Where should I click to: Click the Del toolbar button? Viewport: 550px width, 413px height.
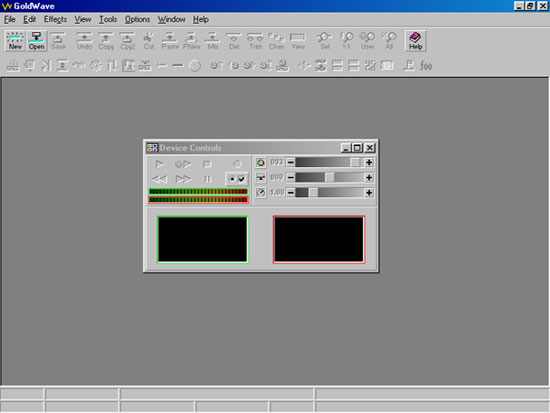click(234, 41)
